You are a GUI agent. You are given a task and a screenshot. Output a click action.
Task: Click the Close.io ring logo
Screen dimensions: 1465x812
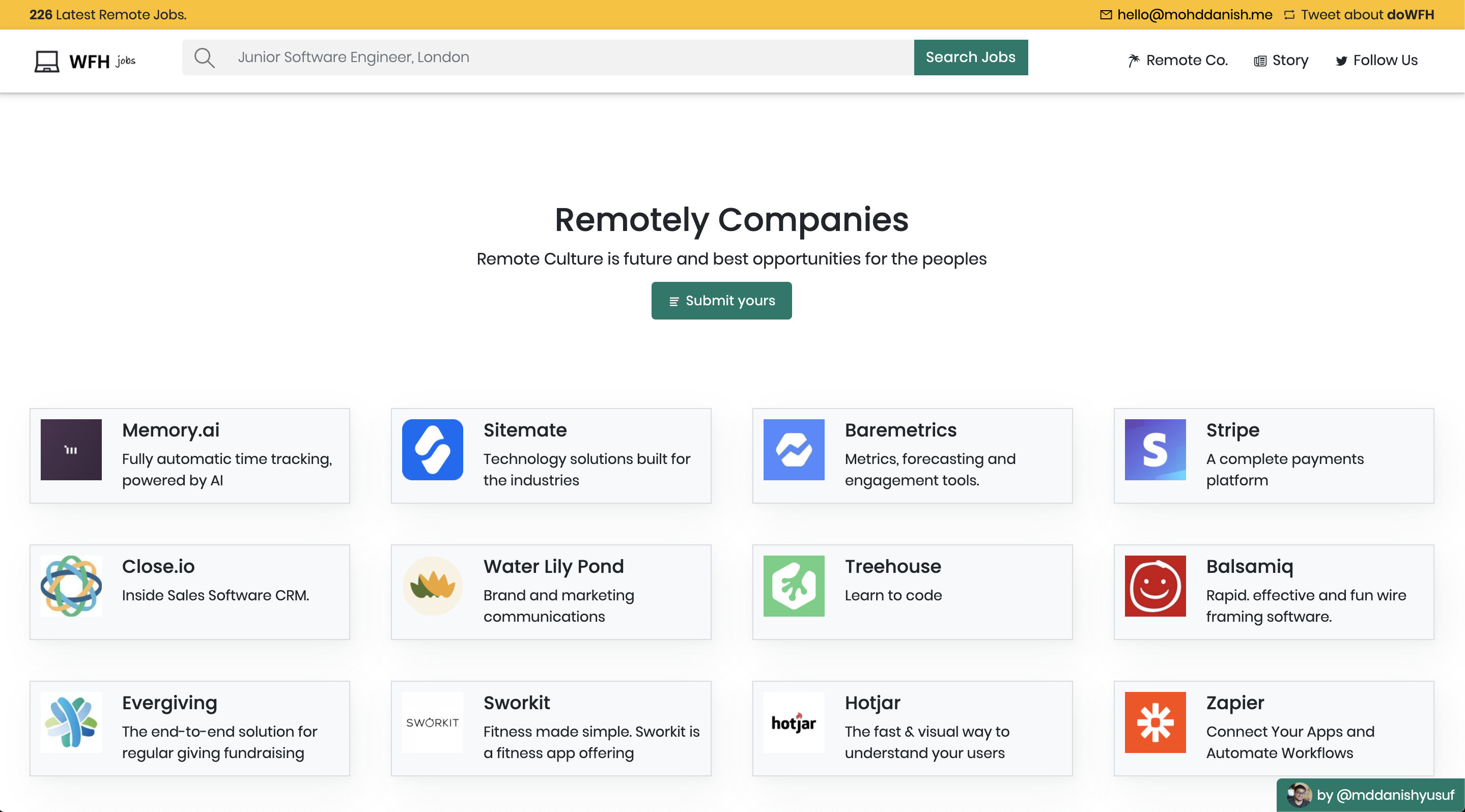tap(71, 586)
